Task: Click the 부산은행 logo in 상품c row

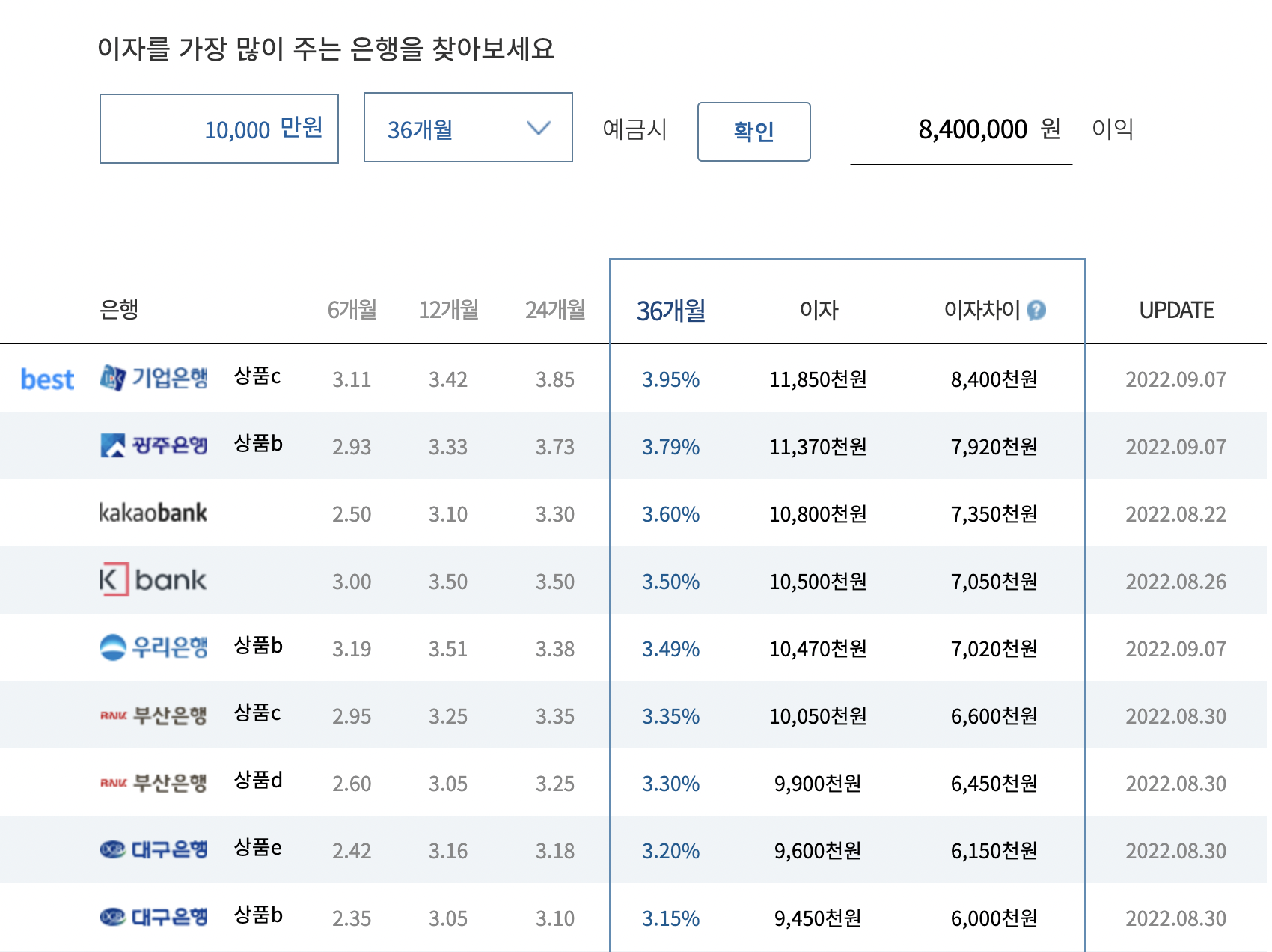Action: click(x=153, y=715)
